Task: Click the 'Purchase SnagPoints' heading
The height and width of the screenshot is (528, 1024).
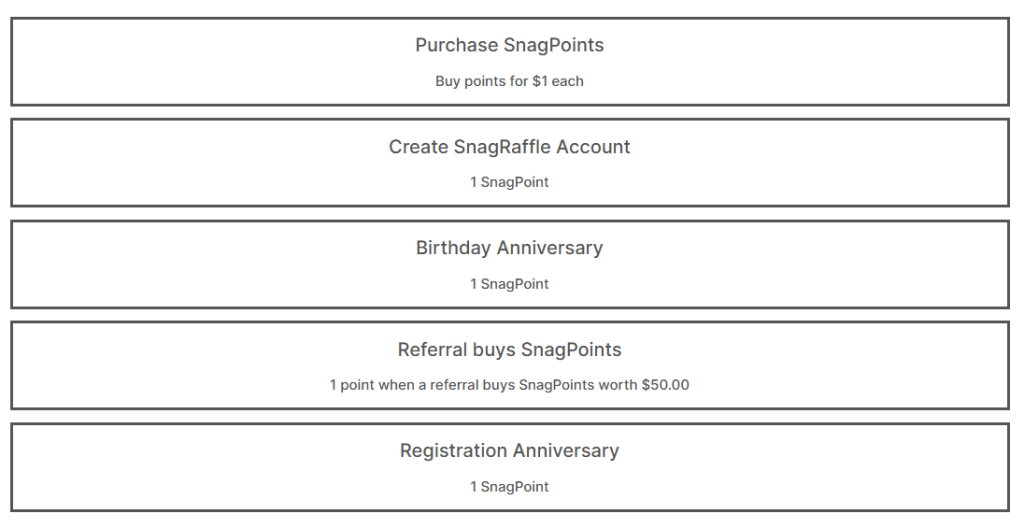Action: 509,45
